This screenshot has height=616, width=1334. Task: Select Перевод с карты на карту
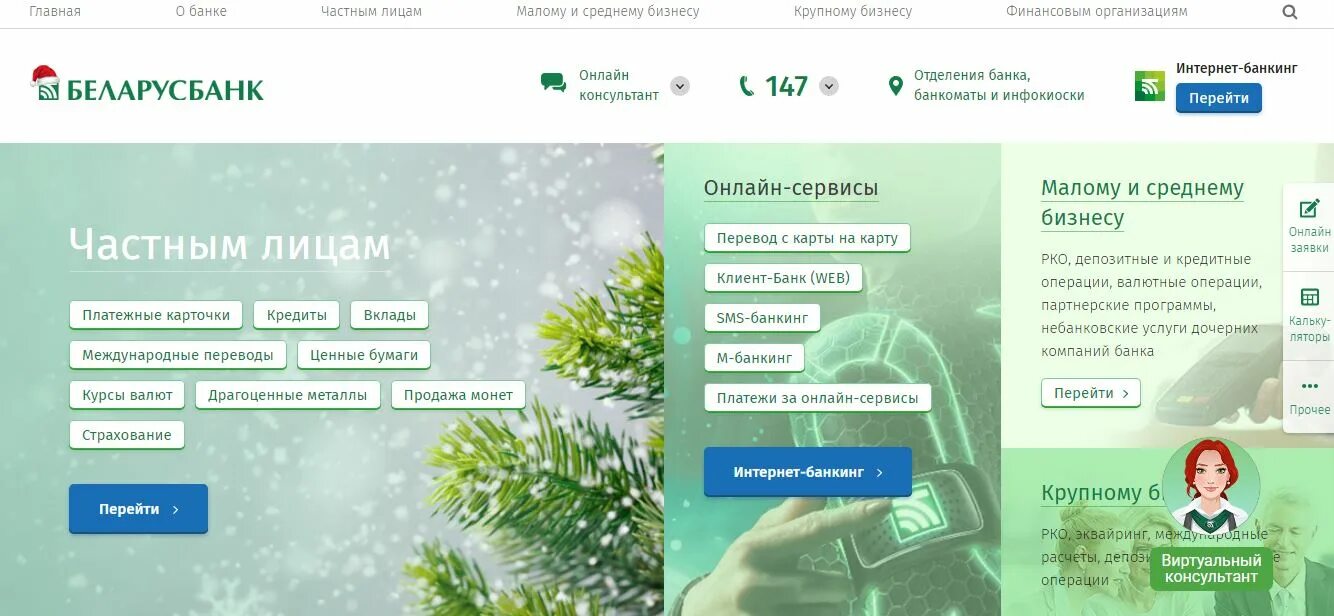tap(807, 238)
